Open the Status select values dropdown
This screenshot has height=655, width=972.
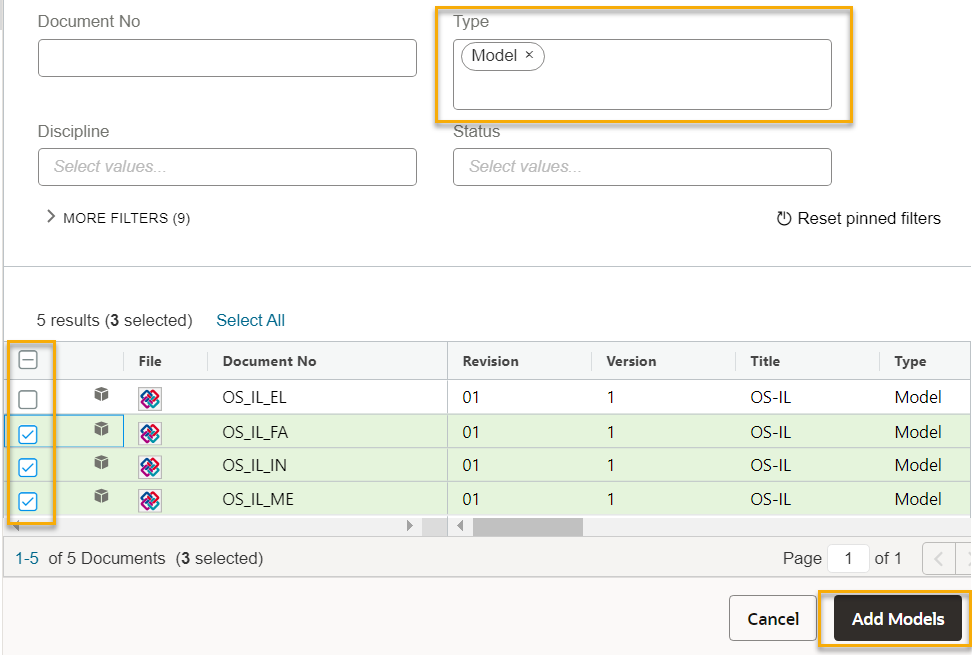[642, 167]
